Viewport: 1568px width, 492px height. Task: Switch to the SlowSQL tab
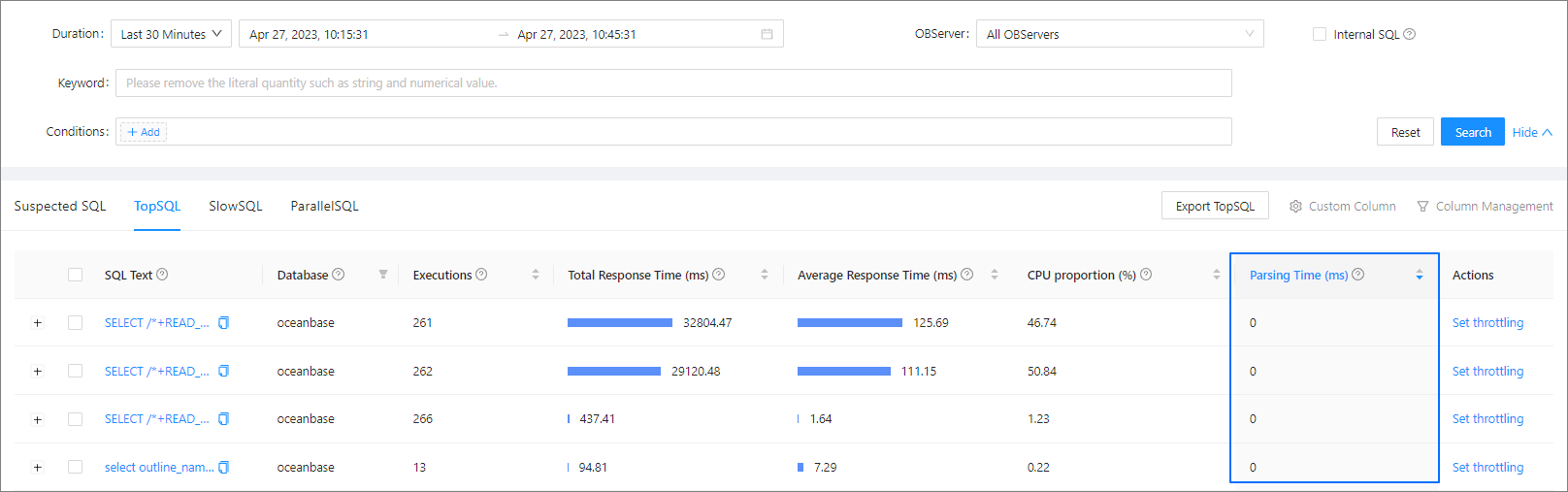[x=236, y=206]
